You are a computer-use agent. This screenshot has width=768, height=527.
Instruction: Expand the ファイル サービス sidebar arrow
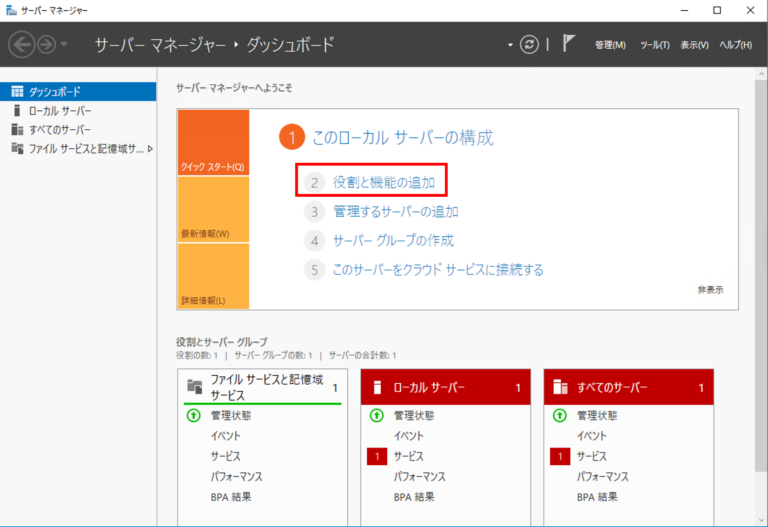[150, 149]
